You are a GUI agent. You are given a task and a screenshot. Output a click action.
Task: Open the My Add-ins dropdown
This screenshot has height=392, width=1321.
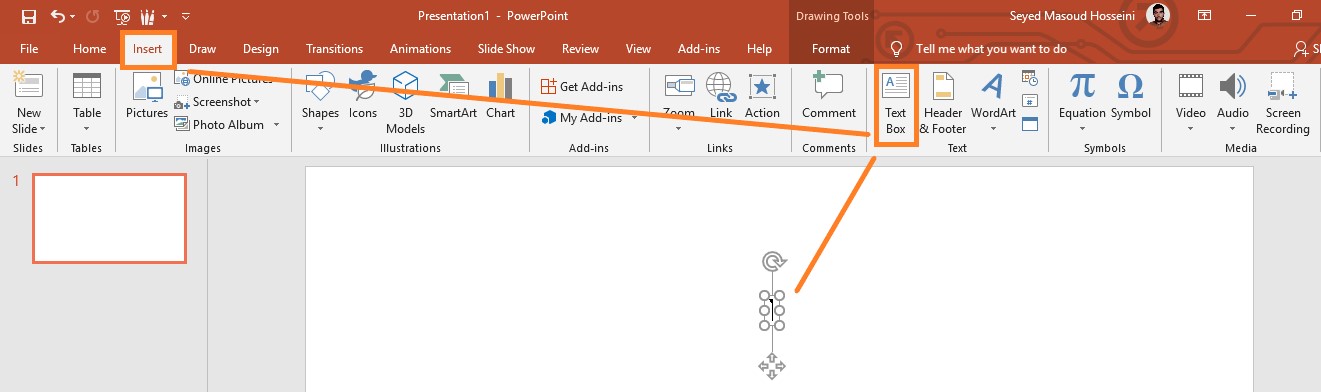click(x=590, y=118)
